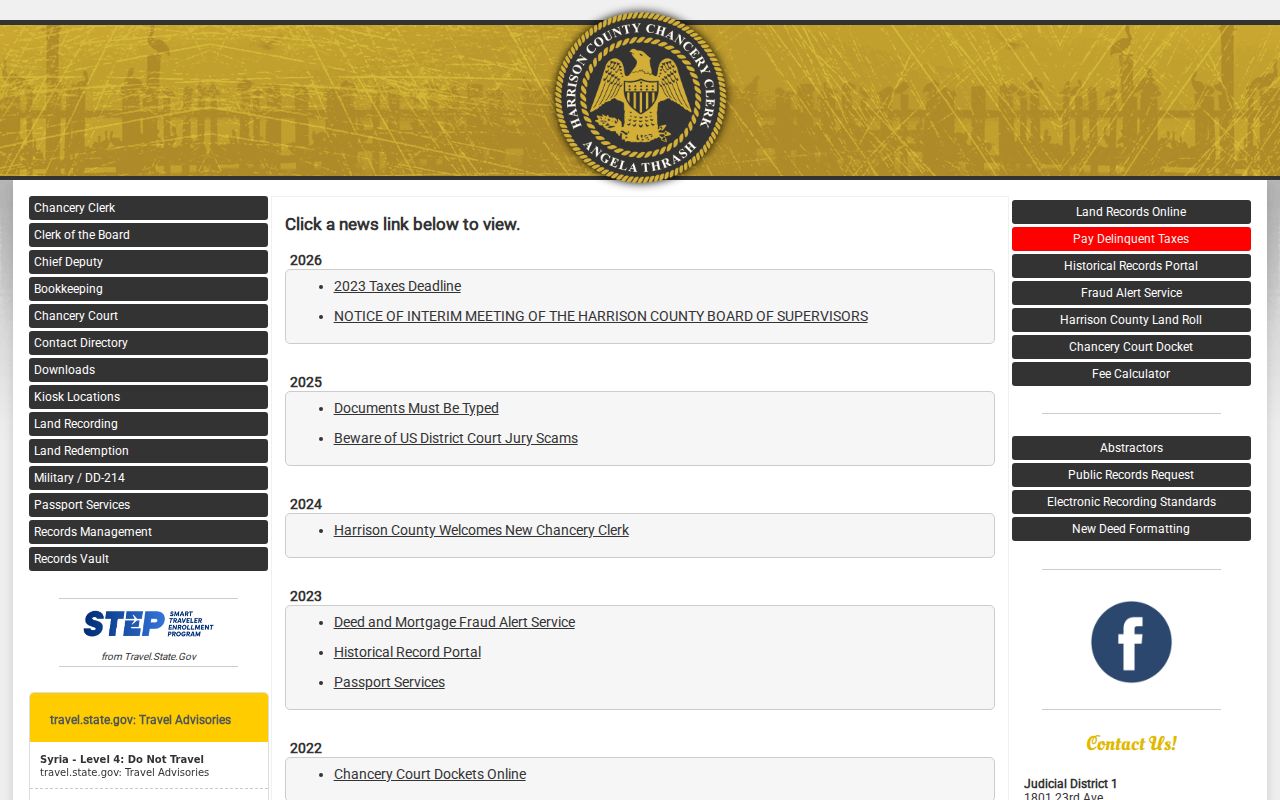Open Syria Level 4 Do Not Travel advisory
The image size is (1280, 800).
(x=122, y=759)
